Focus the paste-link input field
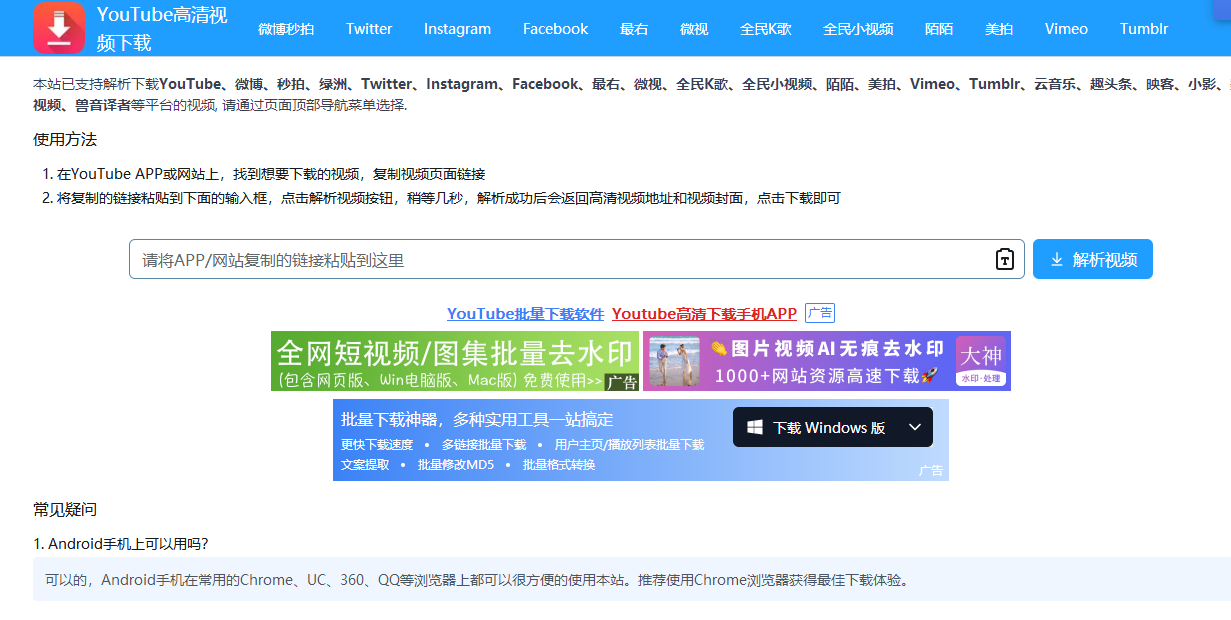The image size is (1231, 620). click(x=560, y=259)
